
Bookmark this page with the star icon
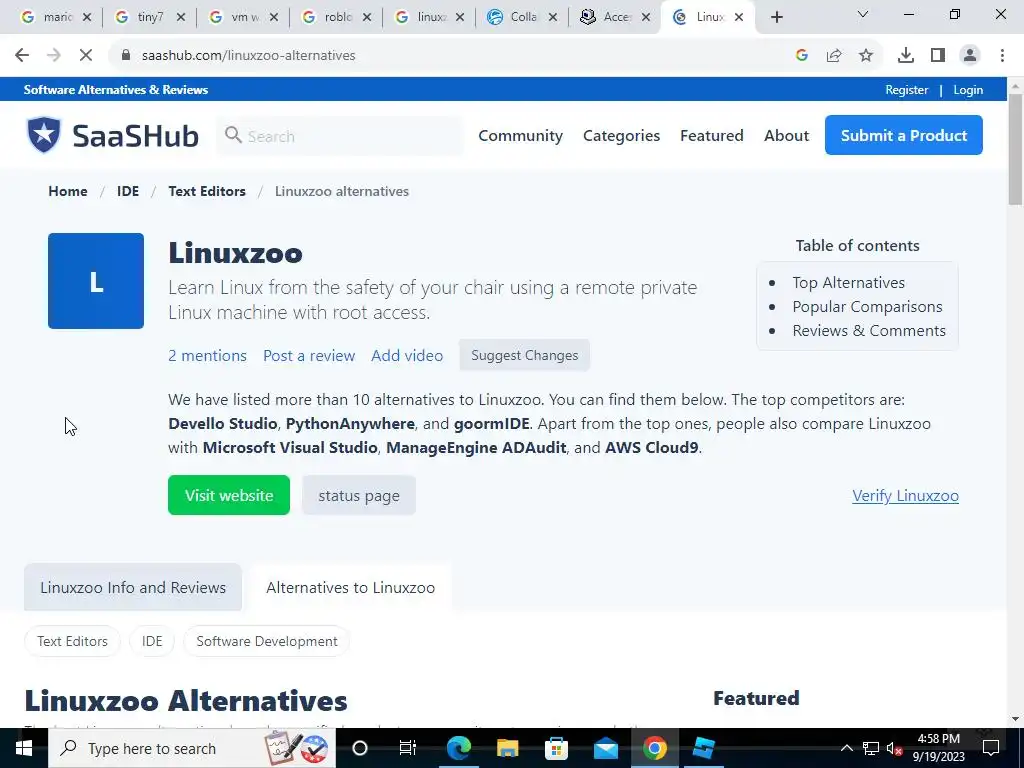(866, 56)
